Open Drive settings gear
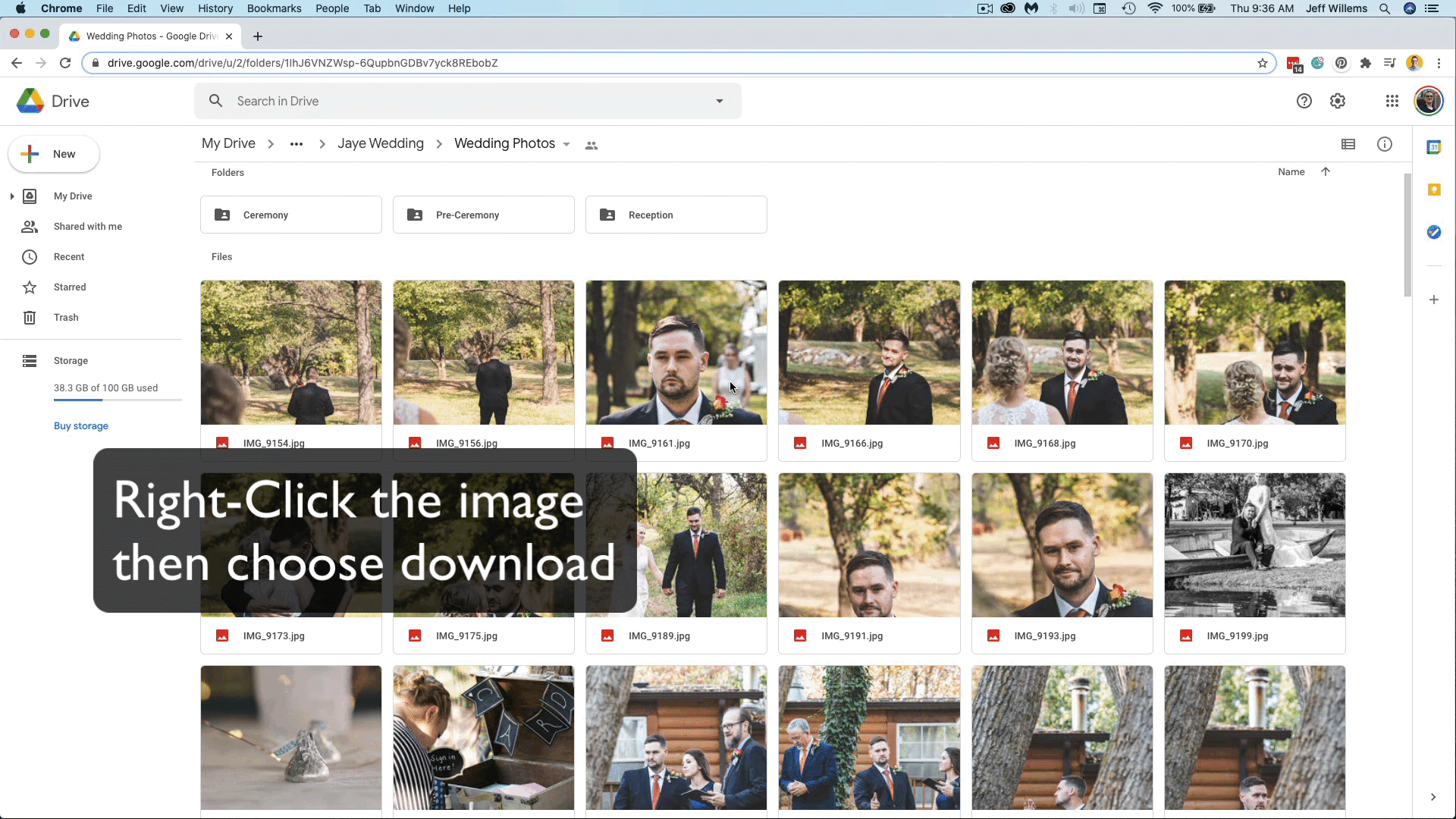Screen dimensions: 1456x819 [x=1337, y=101]
